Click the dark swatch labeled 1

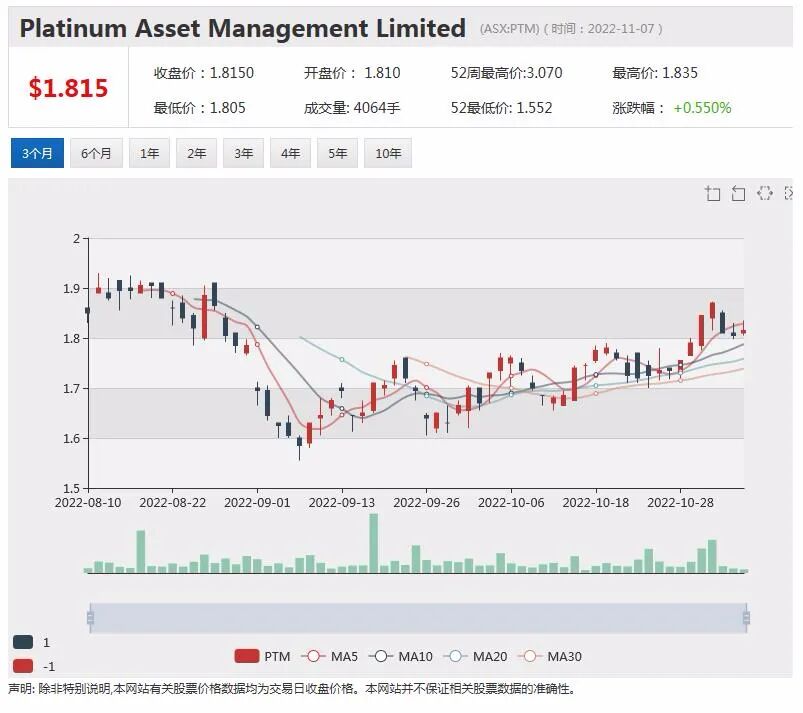pyautogui.click(x=23, y=642)
